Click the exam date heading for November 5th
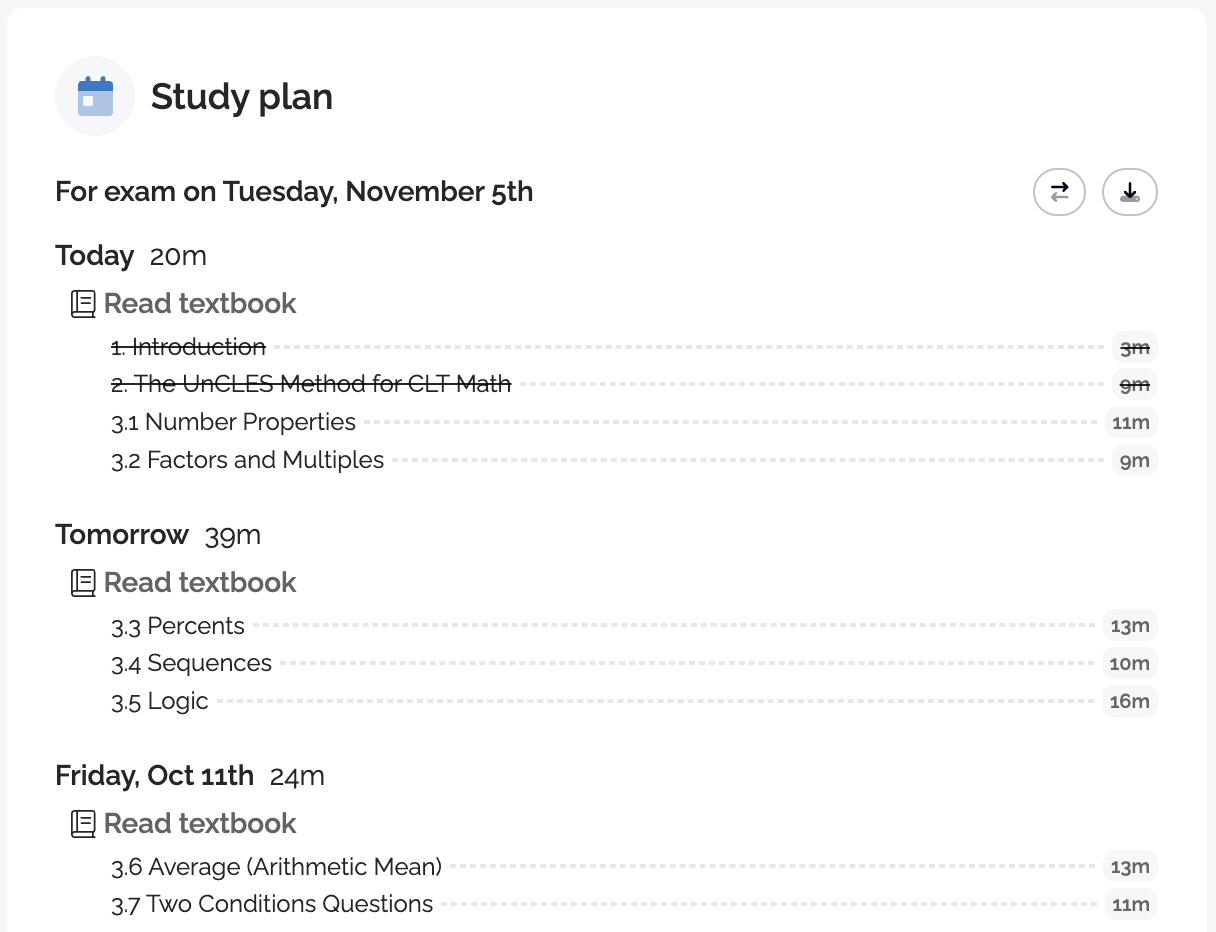The height and width of the screenshot is (932, 1216). 294,191
